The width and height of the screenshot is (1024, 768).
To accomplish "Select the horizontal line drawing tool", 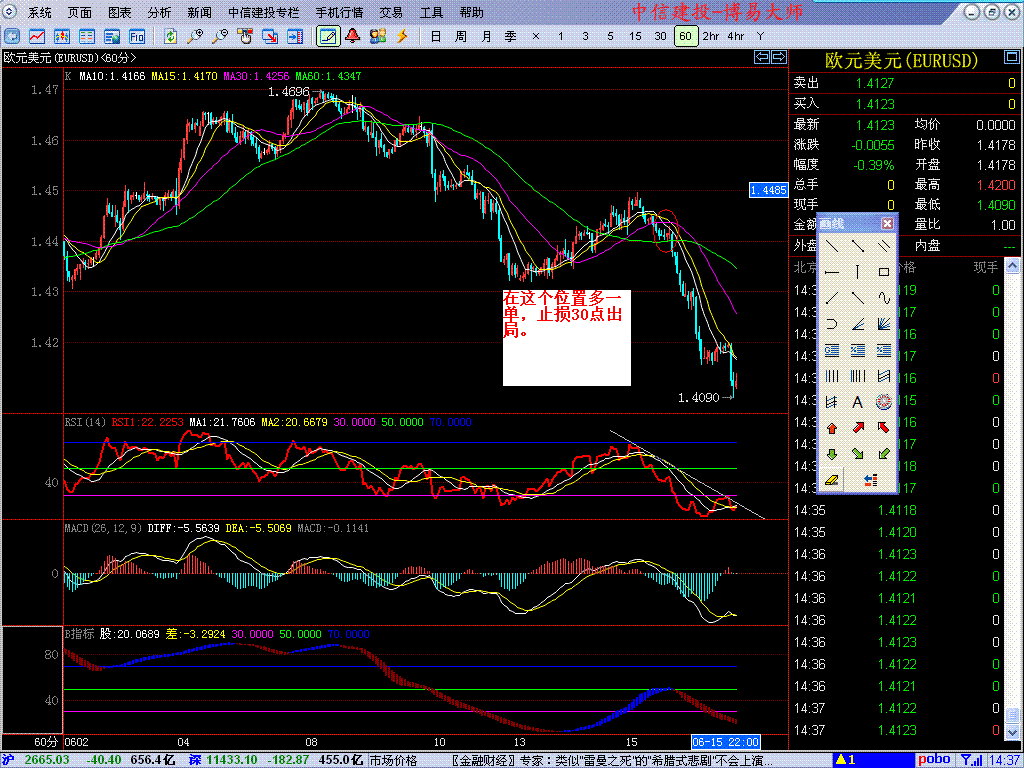I will [832, 272].
